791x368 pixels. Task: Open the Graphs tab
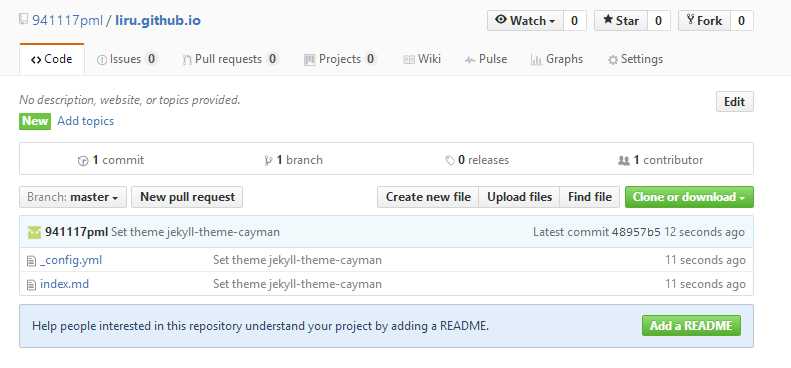pos(557,59)
